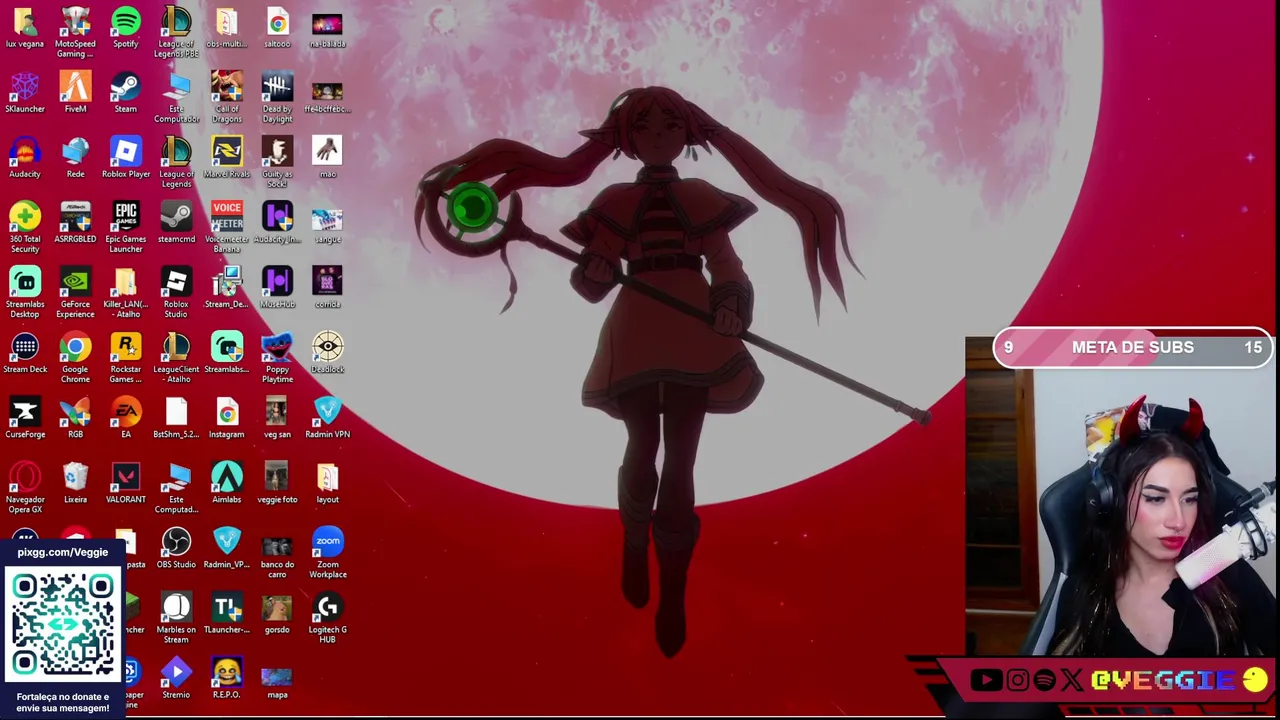Launch Dead by Daylight

pyautogui.click(x=277, y=97)
